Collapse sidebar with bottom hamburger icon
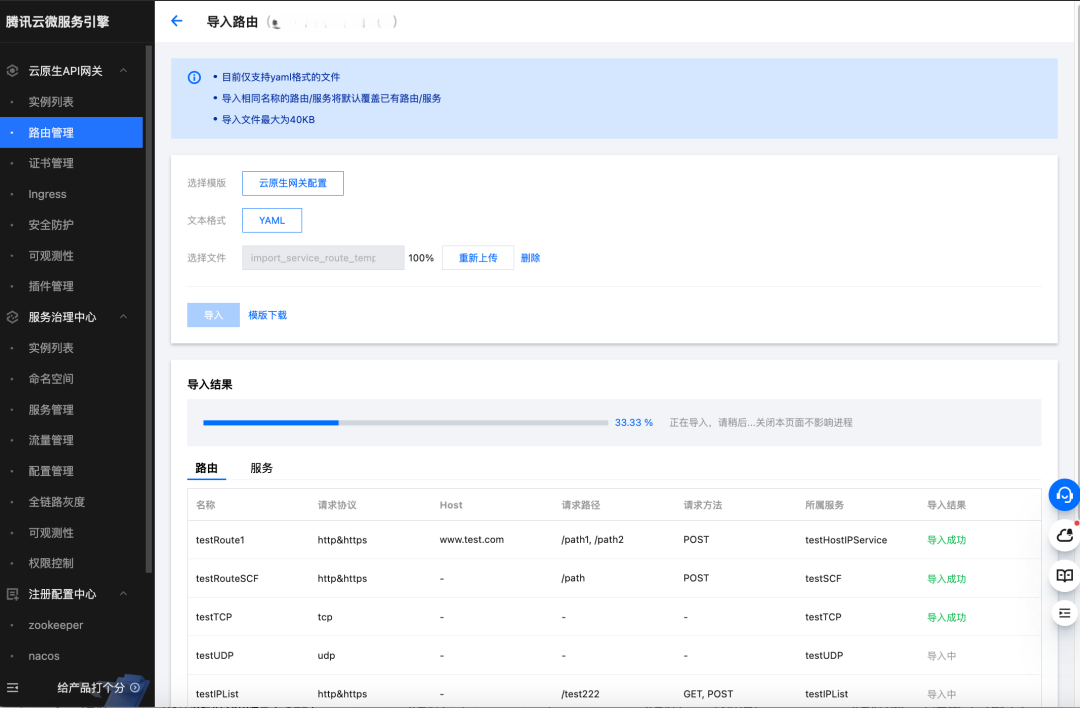The width and height of the screenshot is (1080, 708). coord(12,687)
